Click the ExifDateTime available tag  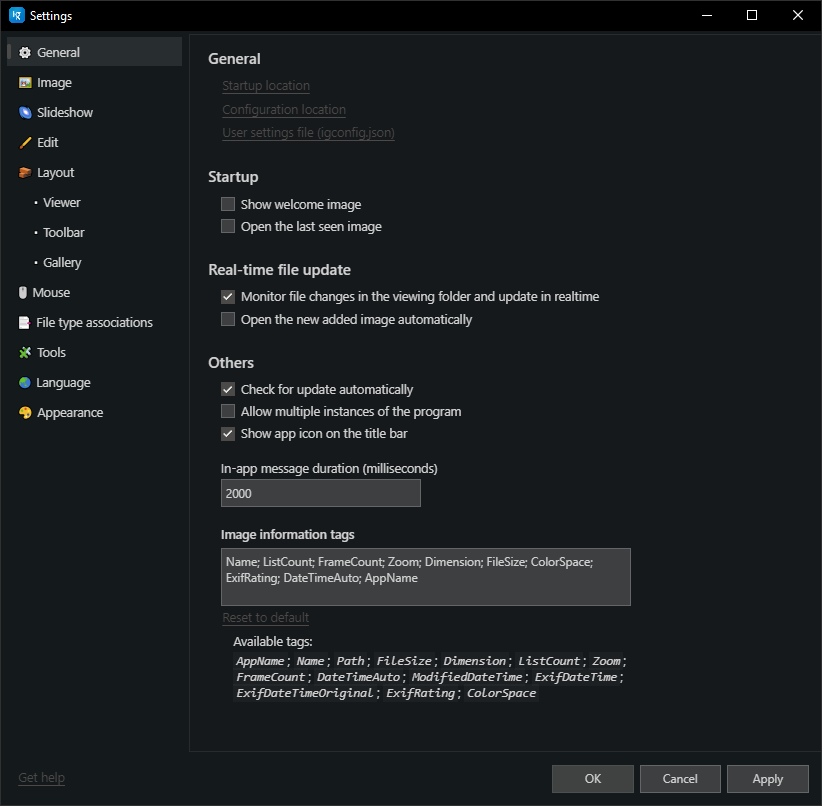coord(576,677)
